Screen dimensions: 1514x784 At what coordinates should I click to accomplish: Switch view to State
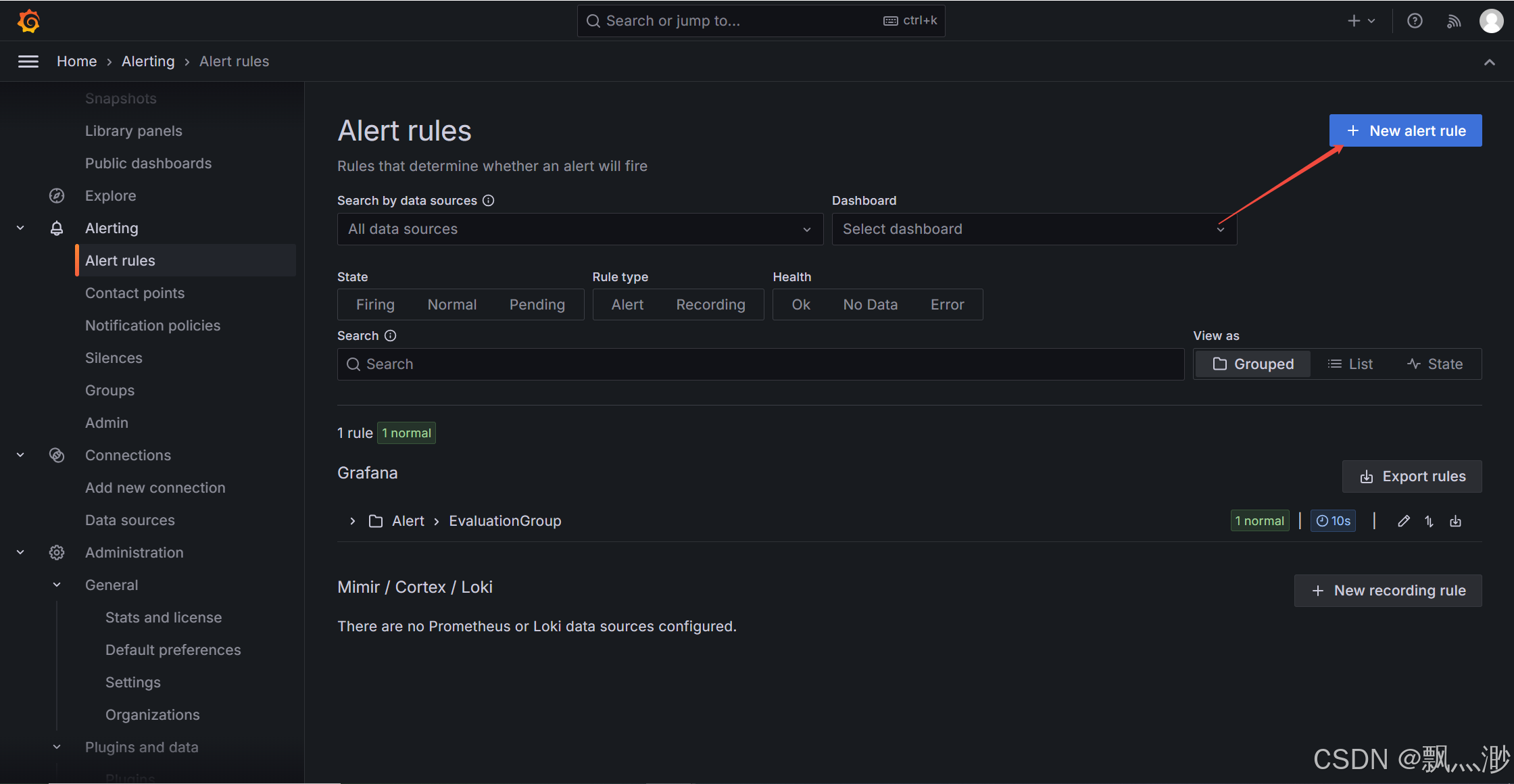pos(1435,364)
